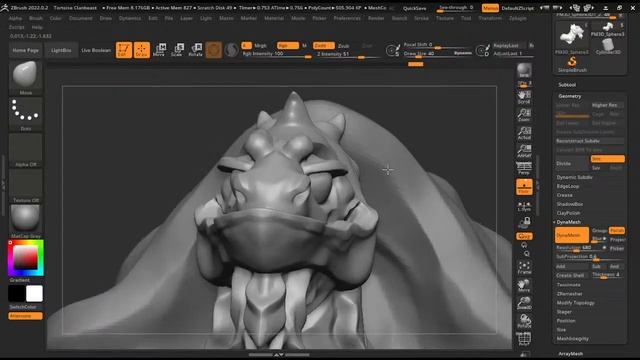Screen dimensions: 640x360
Task: Adjust the Rgb Intensity slider
Action: pyautogui.click(x=277, y=54)
